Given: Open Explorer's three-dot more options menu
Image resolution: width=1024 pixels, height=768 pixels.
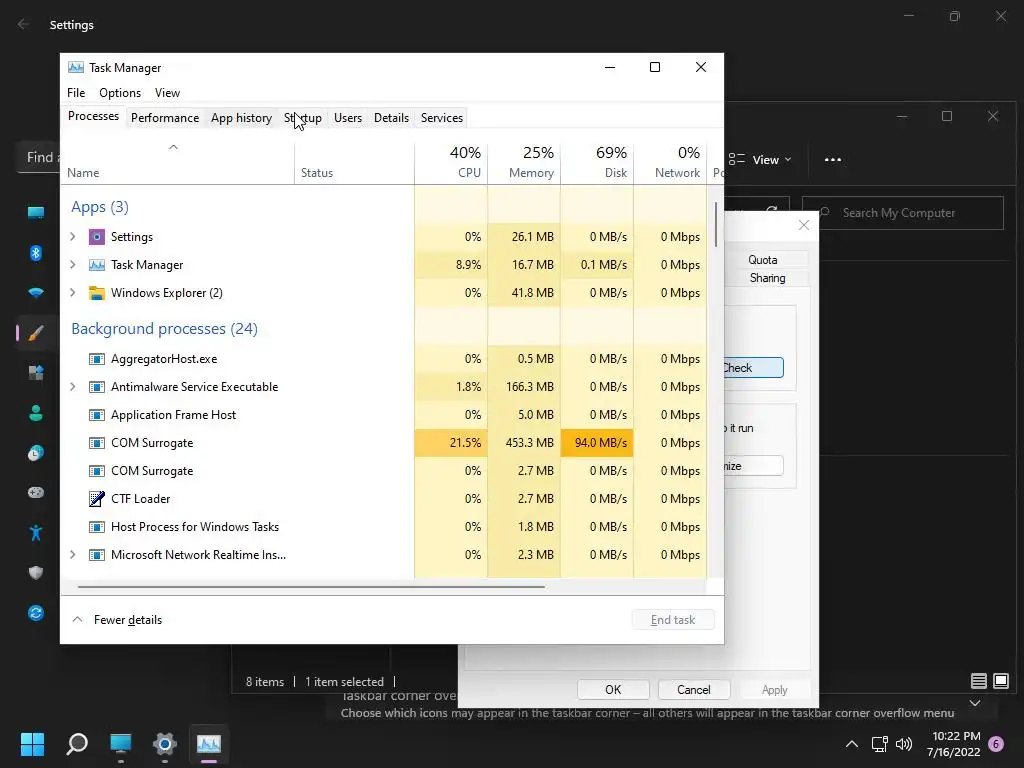Looking at the screenshot, I should point(833,160).
